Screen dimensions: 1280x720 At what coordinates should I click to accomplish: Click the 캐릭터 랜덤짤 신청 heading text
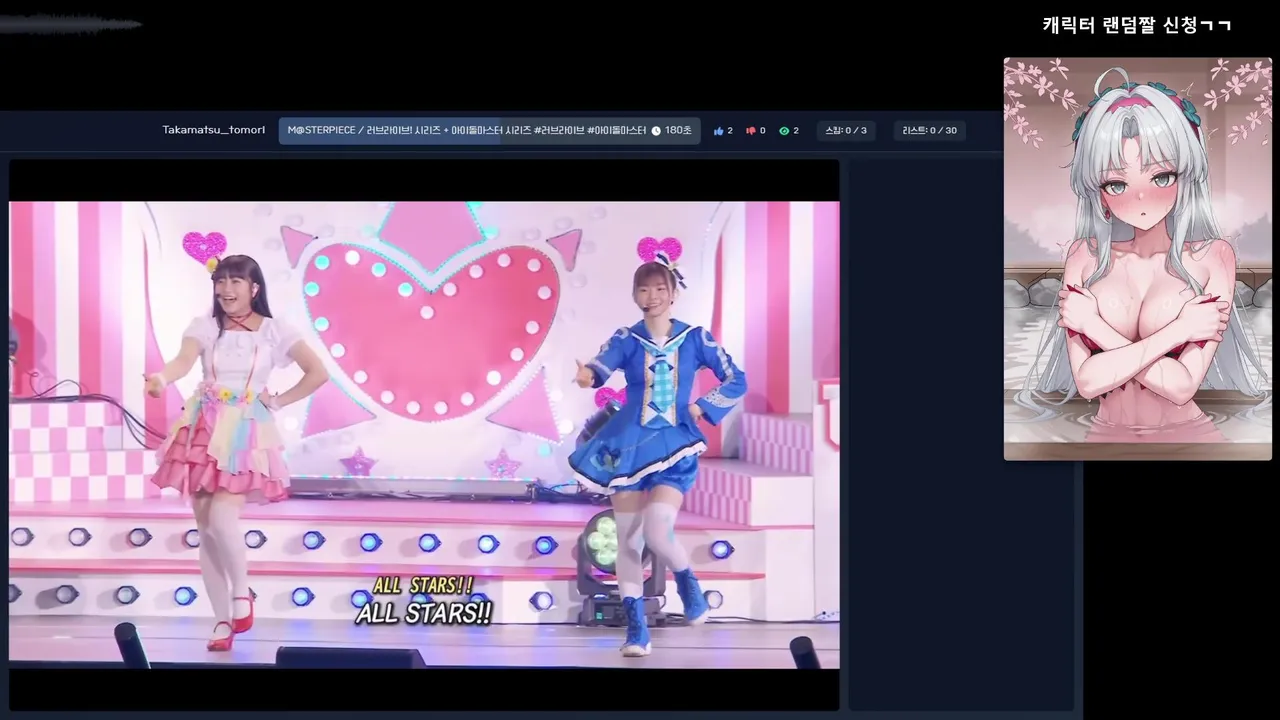point(1137,25)
